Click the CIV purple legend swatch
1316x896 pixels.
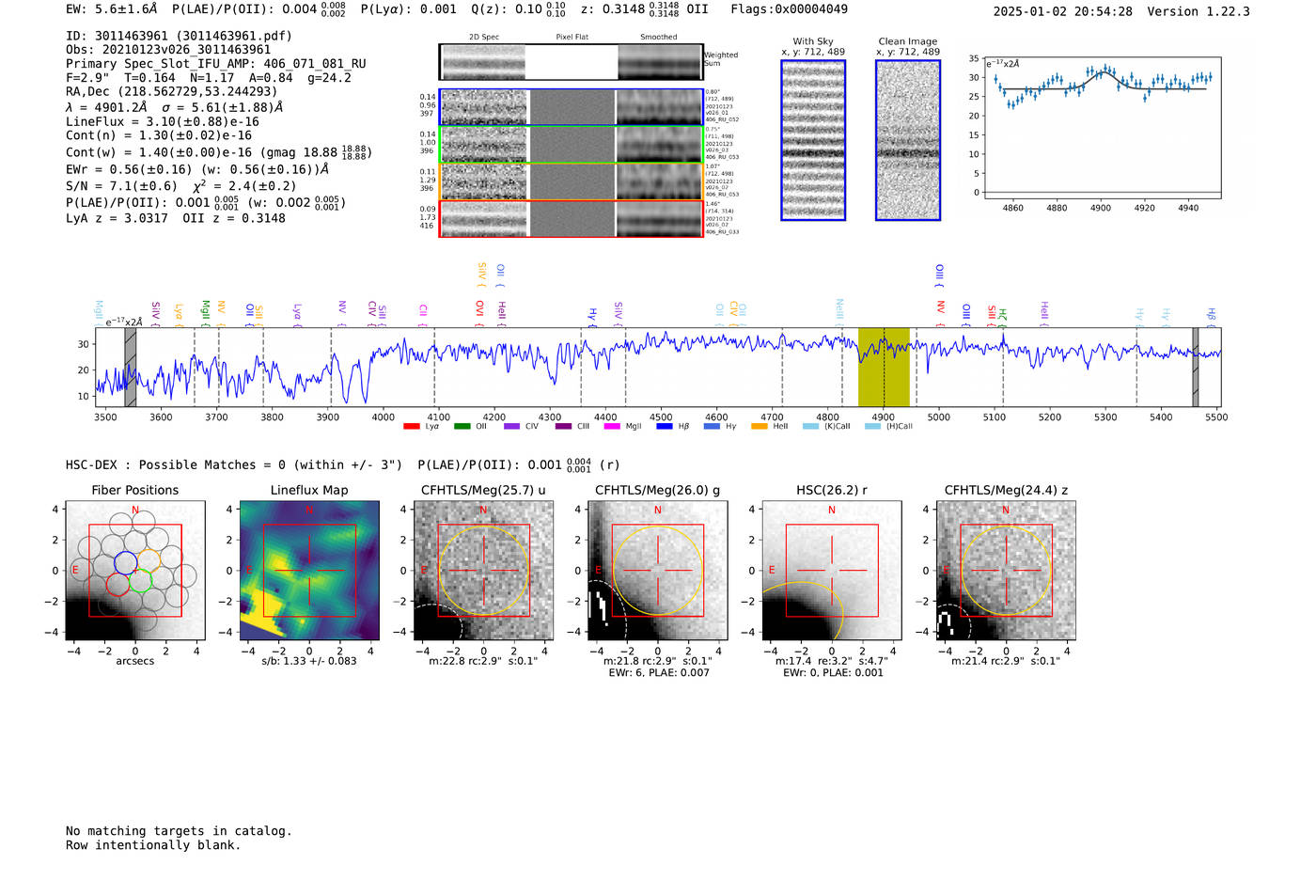point(511,427)
